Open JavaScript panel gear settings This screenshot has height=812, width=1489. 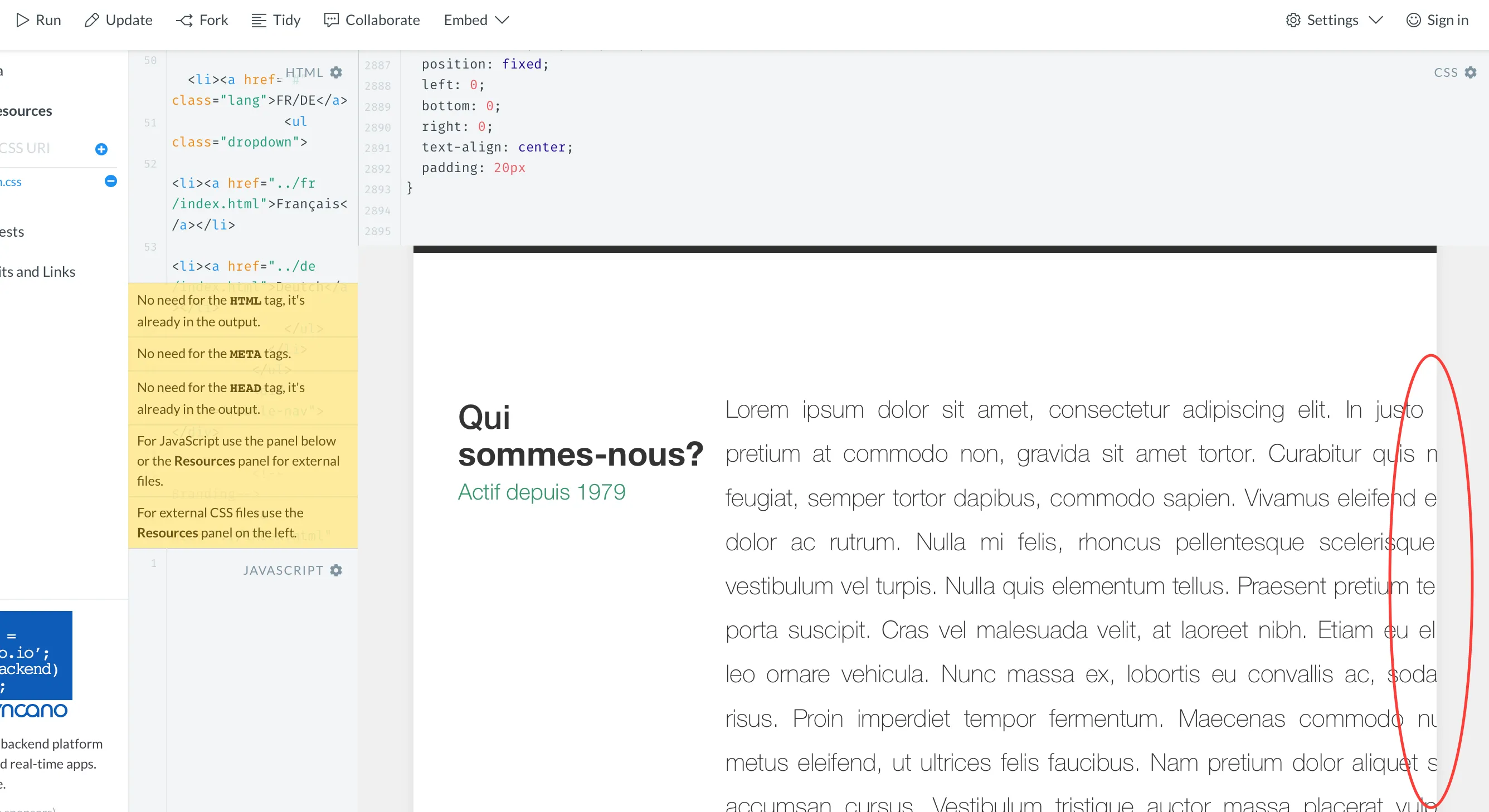pyautogui.click(x=336, y=570)
